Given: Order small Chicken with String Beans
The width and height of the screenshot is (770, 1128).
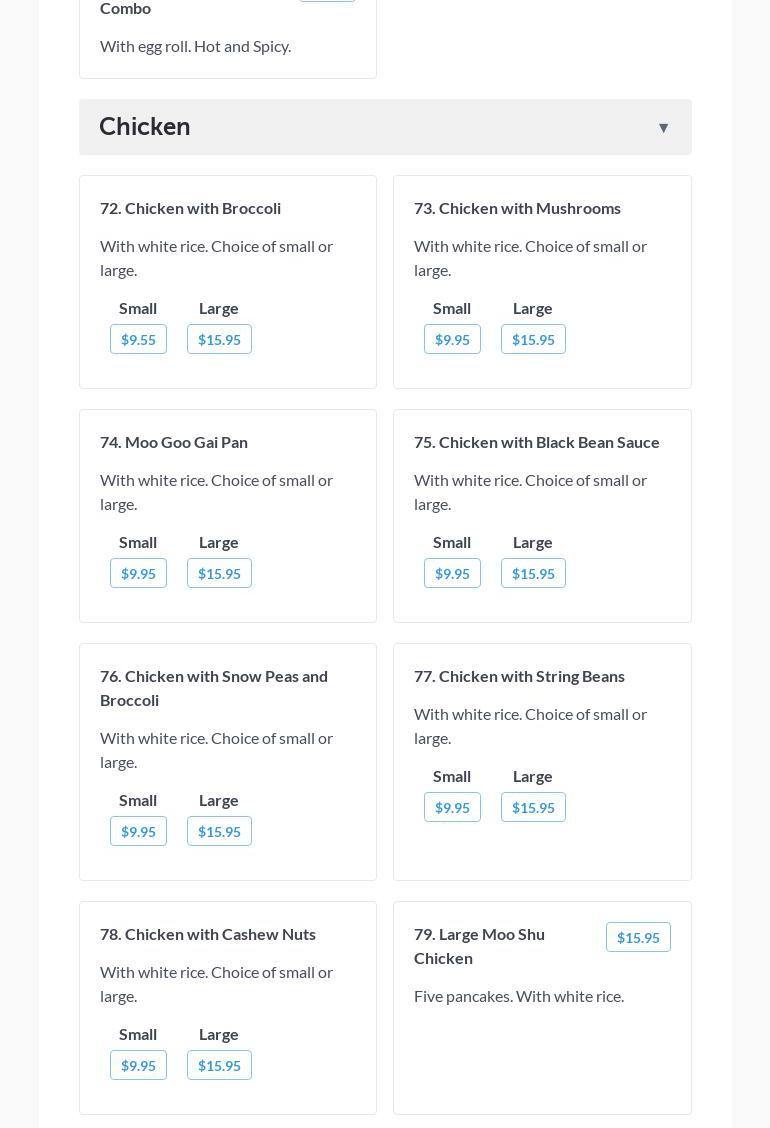Looking at the screenshot, I should point(452,807).
